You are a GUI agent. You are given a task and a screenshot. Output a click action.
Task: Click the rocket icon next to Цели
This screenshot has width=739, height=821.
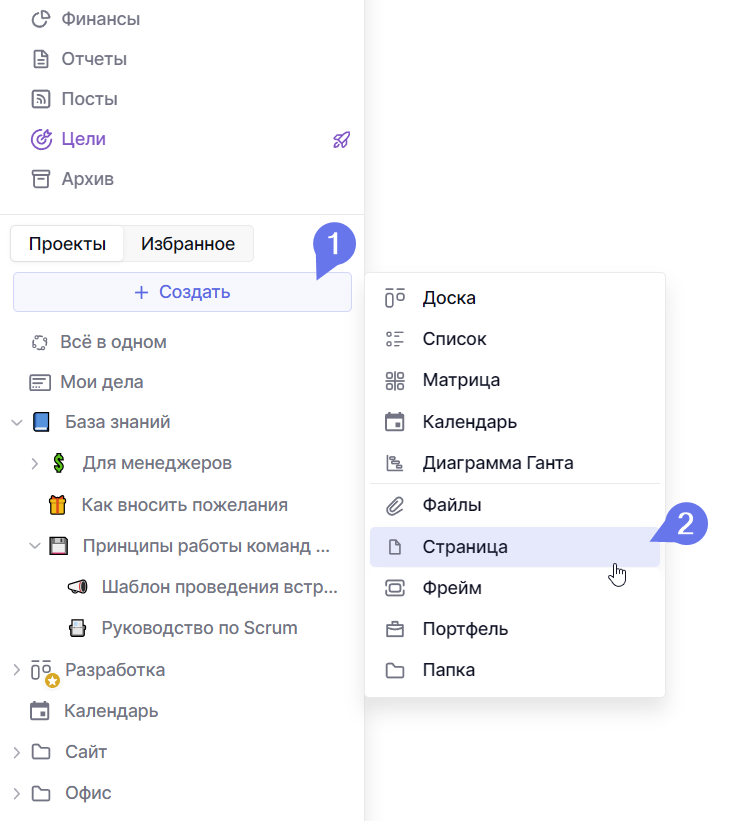coord(341,140)
